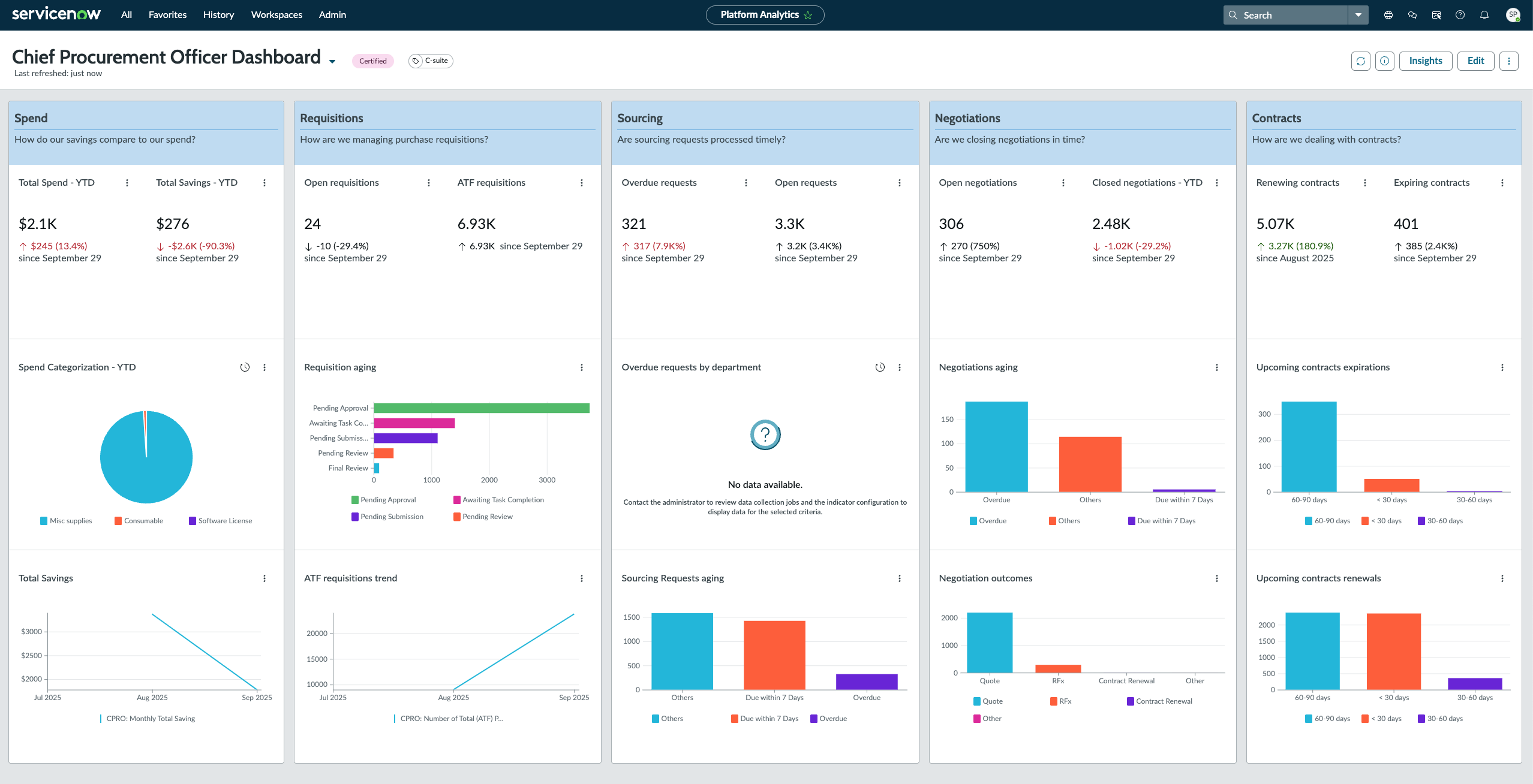The height and width of the screenshot is (784, 1533).
Task: Open the notifications bell icon
Action: pyautogui.click(x=1484, y=15)
